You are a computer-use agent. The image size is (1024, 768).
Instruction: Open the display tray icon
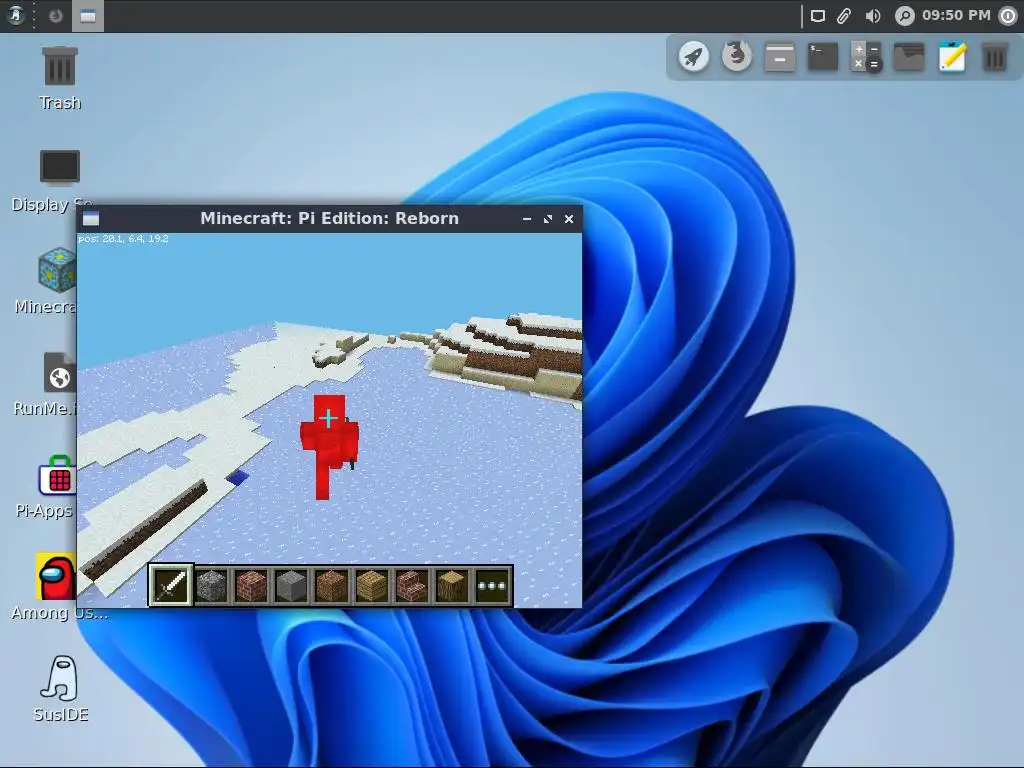point(818,16)
